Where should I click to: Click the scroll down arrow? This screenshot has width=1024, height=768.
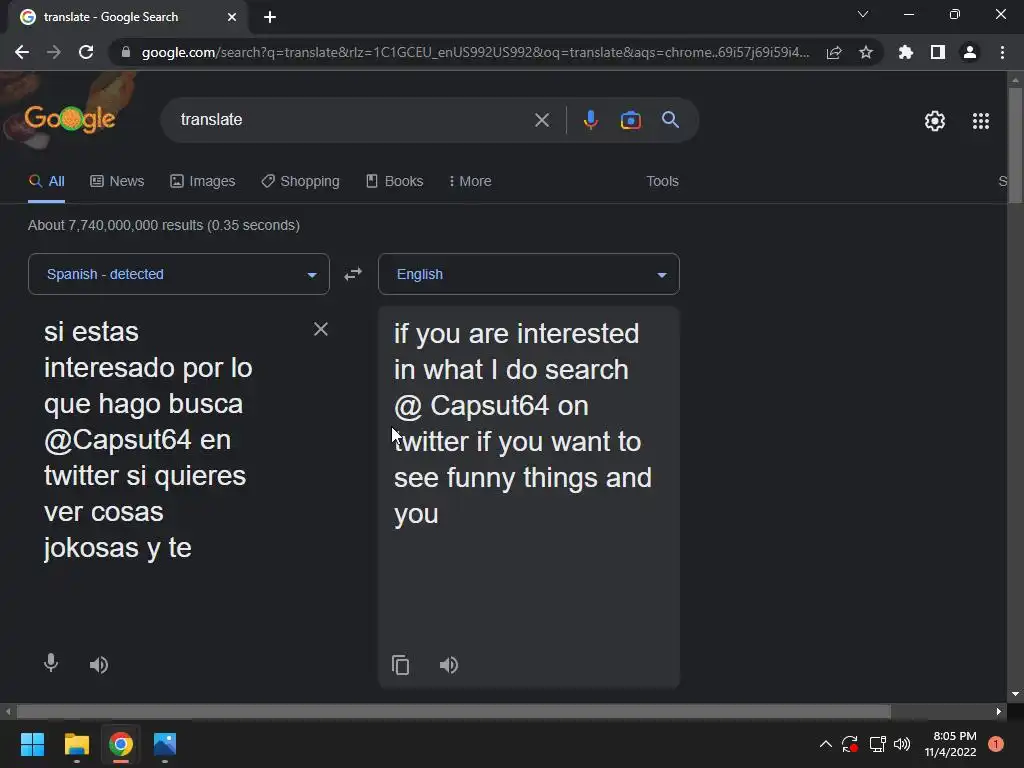[x=1015, y=694]
